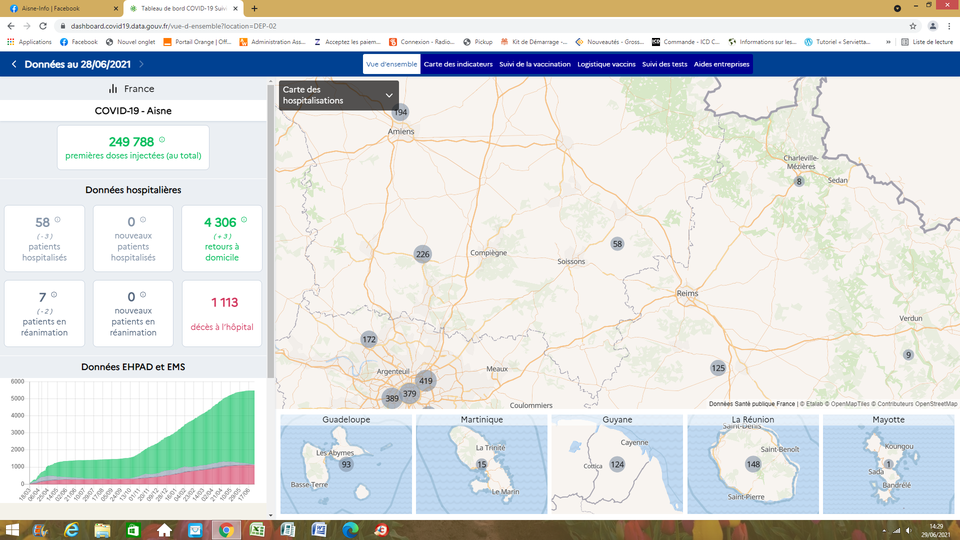Click info icon beside 7 patients en réanimation

click(54, 295)
